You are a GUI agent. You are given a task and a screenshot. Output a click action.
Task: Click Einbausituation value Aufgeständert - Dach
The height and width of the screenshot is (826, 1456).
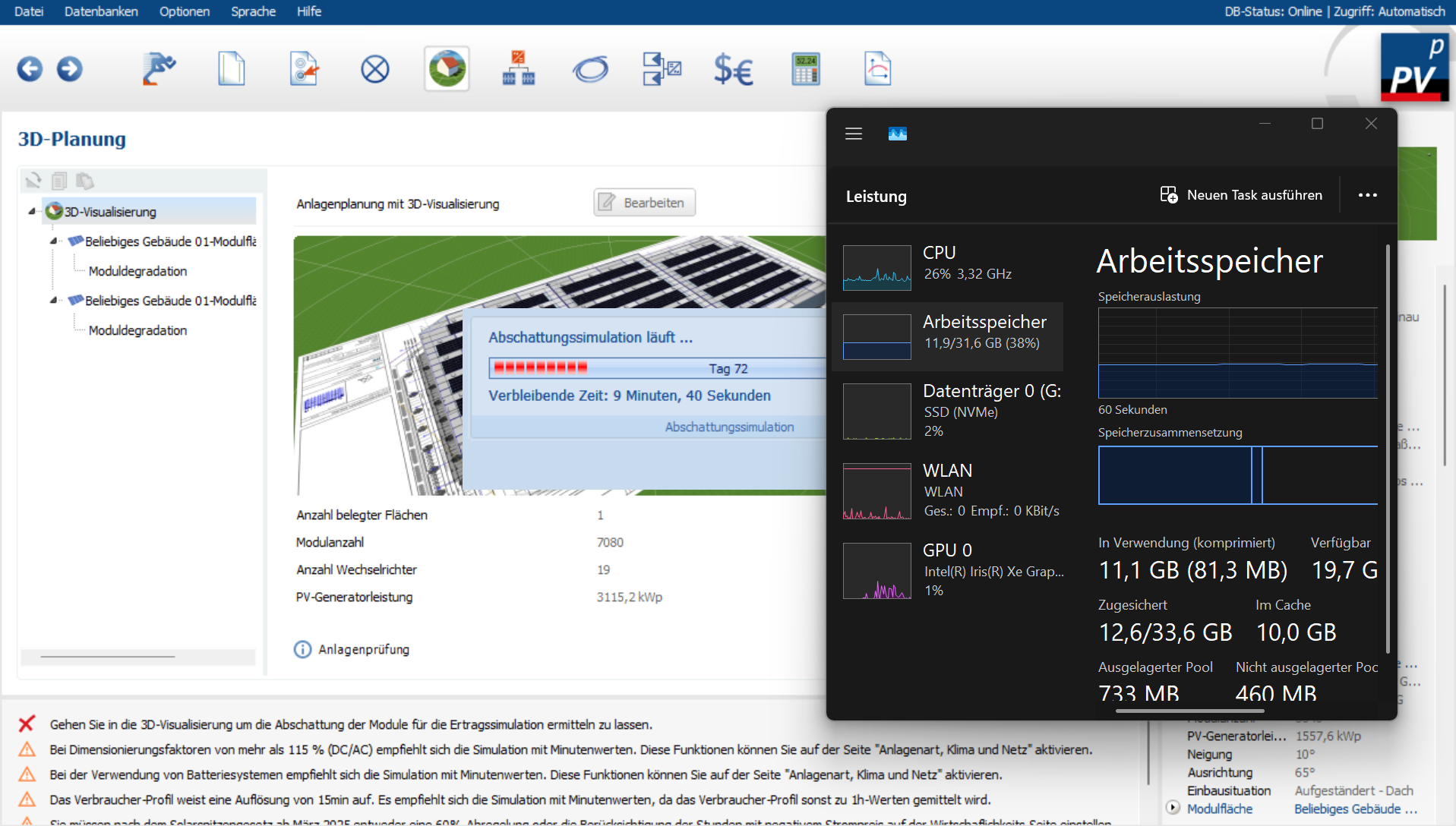tap(1353, 790)
